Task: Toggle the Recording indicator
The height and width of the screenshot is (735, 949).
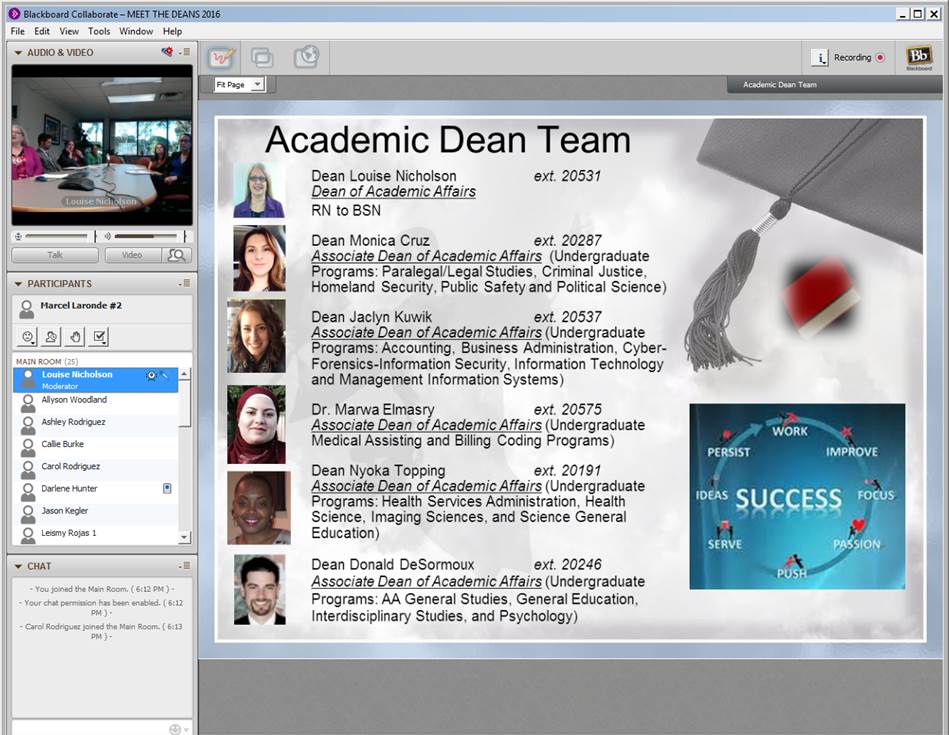Action: tap(881, 58)
